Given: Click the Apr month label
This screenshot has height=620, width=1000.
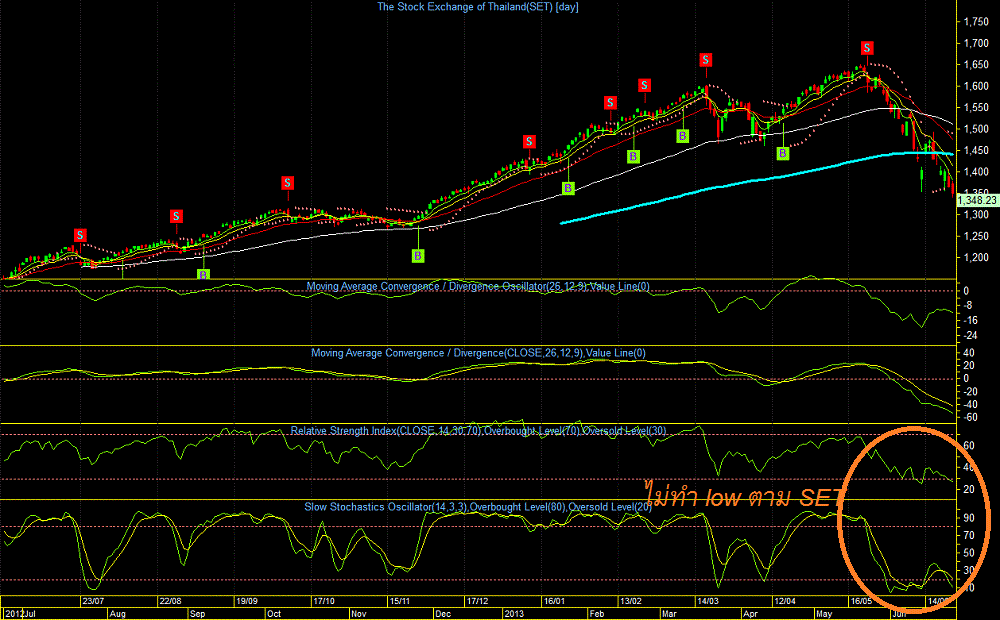Looking at the screenshot, I should (x=750, y=614).
